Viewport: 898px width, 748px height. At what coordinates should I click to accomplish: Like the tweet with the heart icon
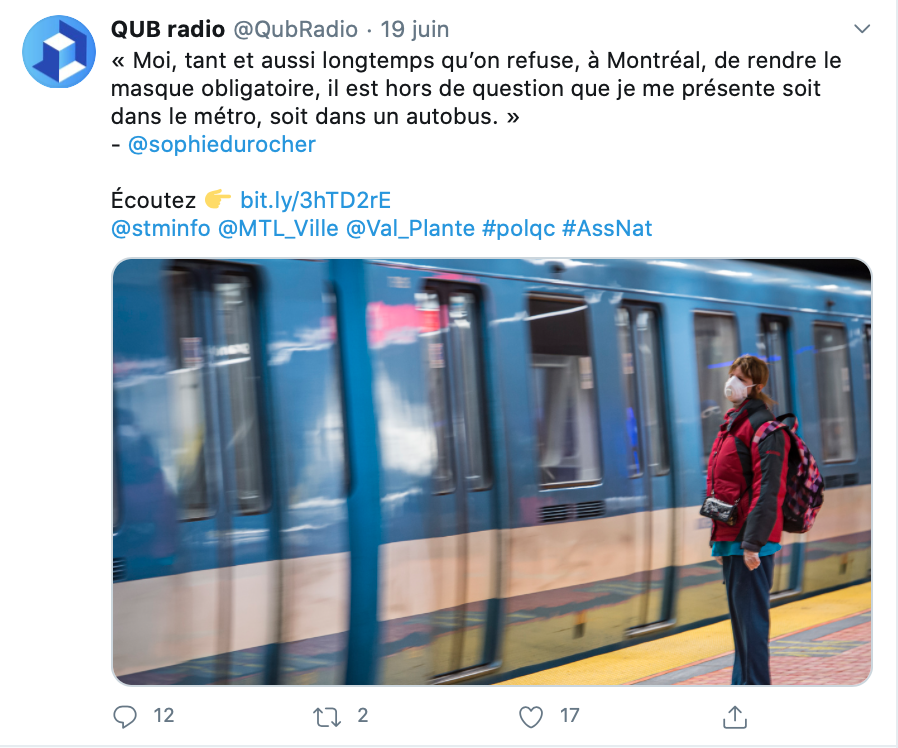pyautogui.click(x=530, y=717)
